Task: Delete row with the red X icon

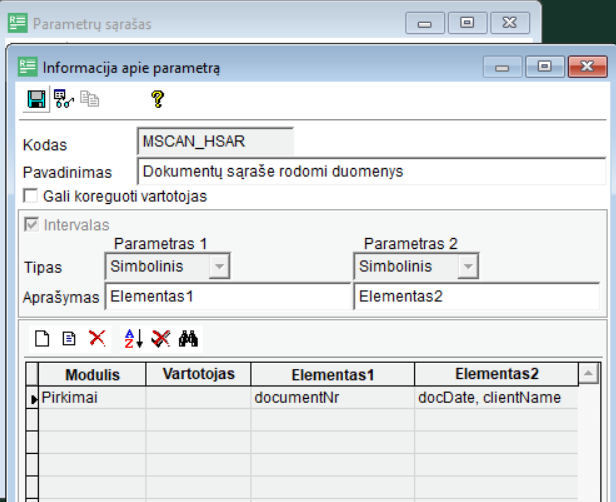Action: (97, 338)
